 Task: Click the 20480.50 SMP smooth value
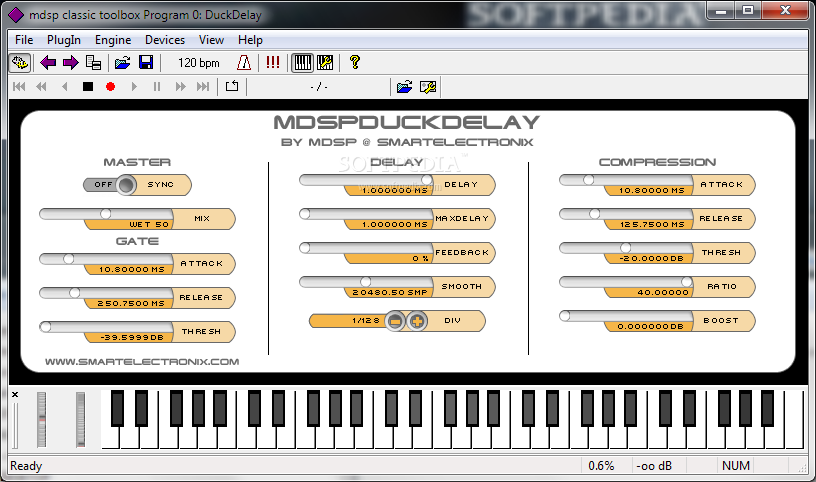(390, 293)
